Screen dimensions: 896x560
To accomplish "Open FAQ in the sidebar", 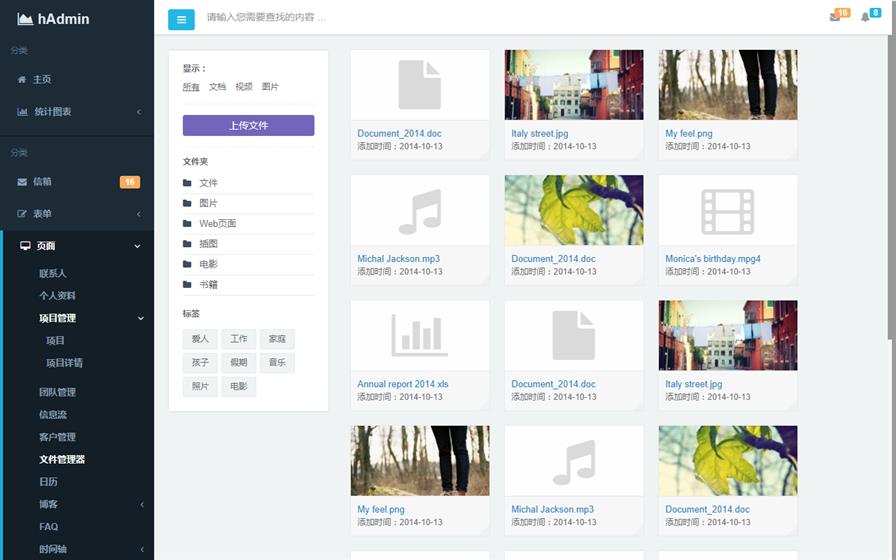I will (x=49, y=527).
